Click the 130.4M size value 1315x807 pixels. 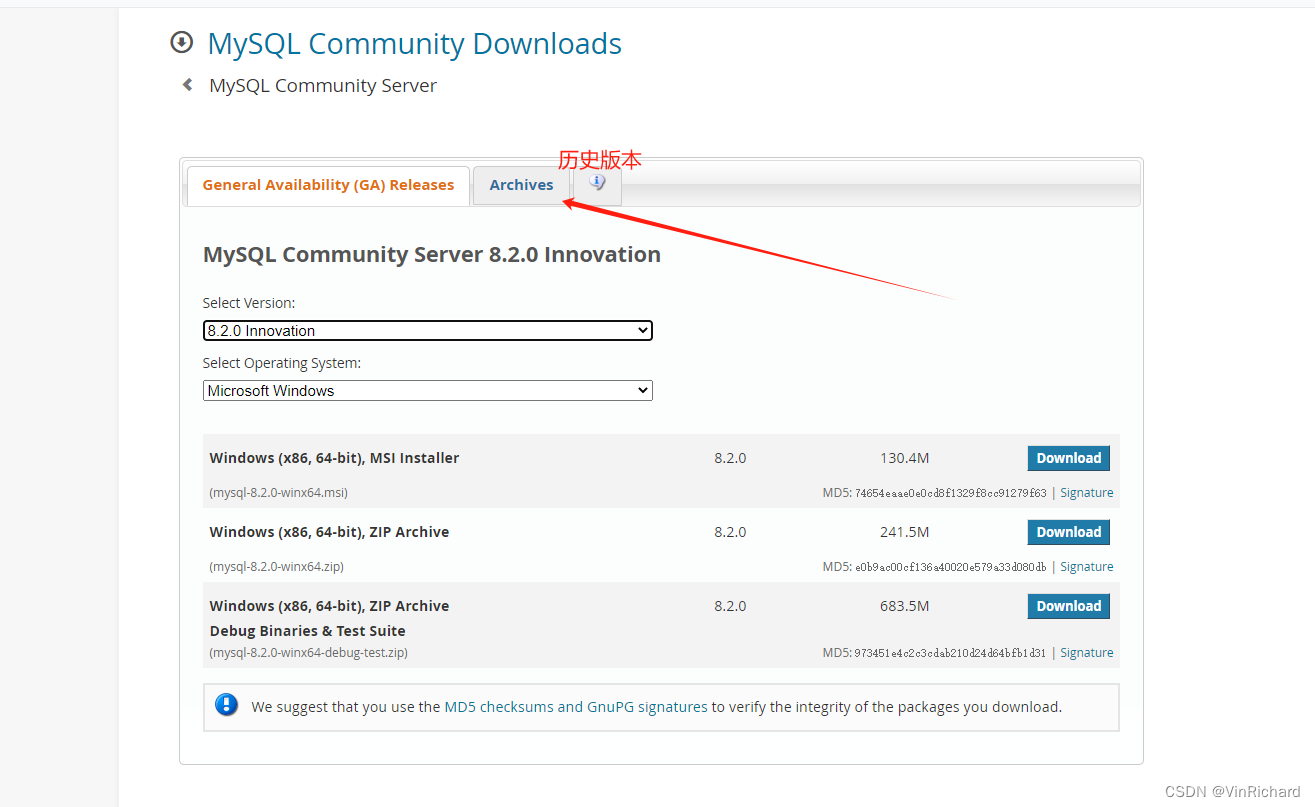904,458
